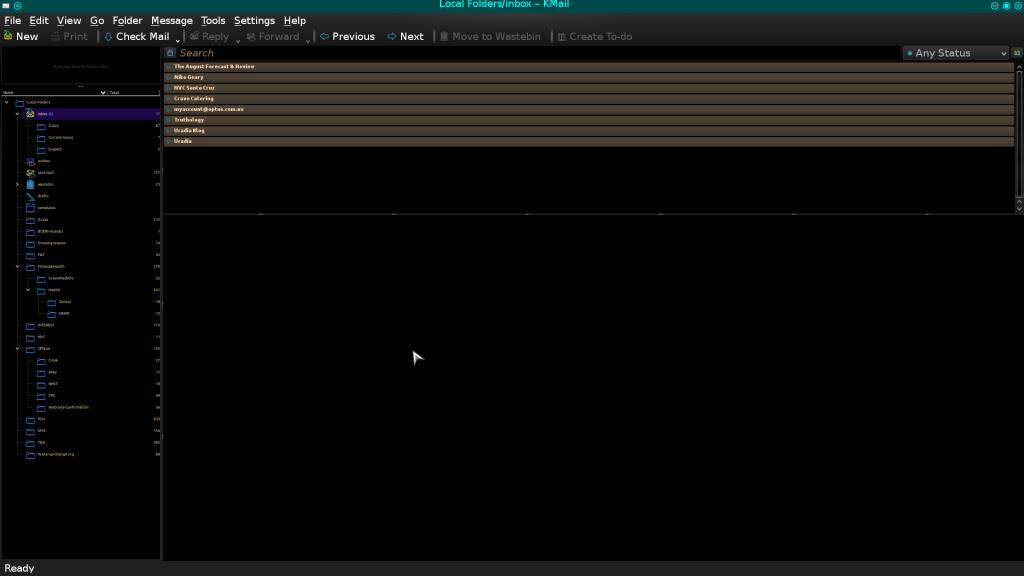Open the View menu
The width and height of the screenshot is (1024, 576).
point(69,21)
